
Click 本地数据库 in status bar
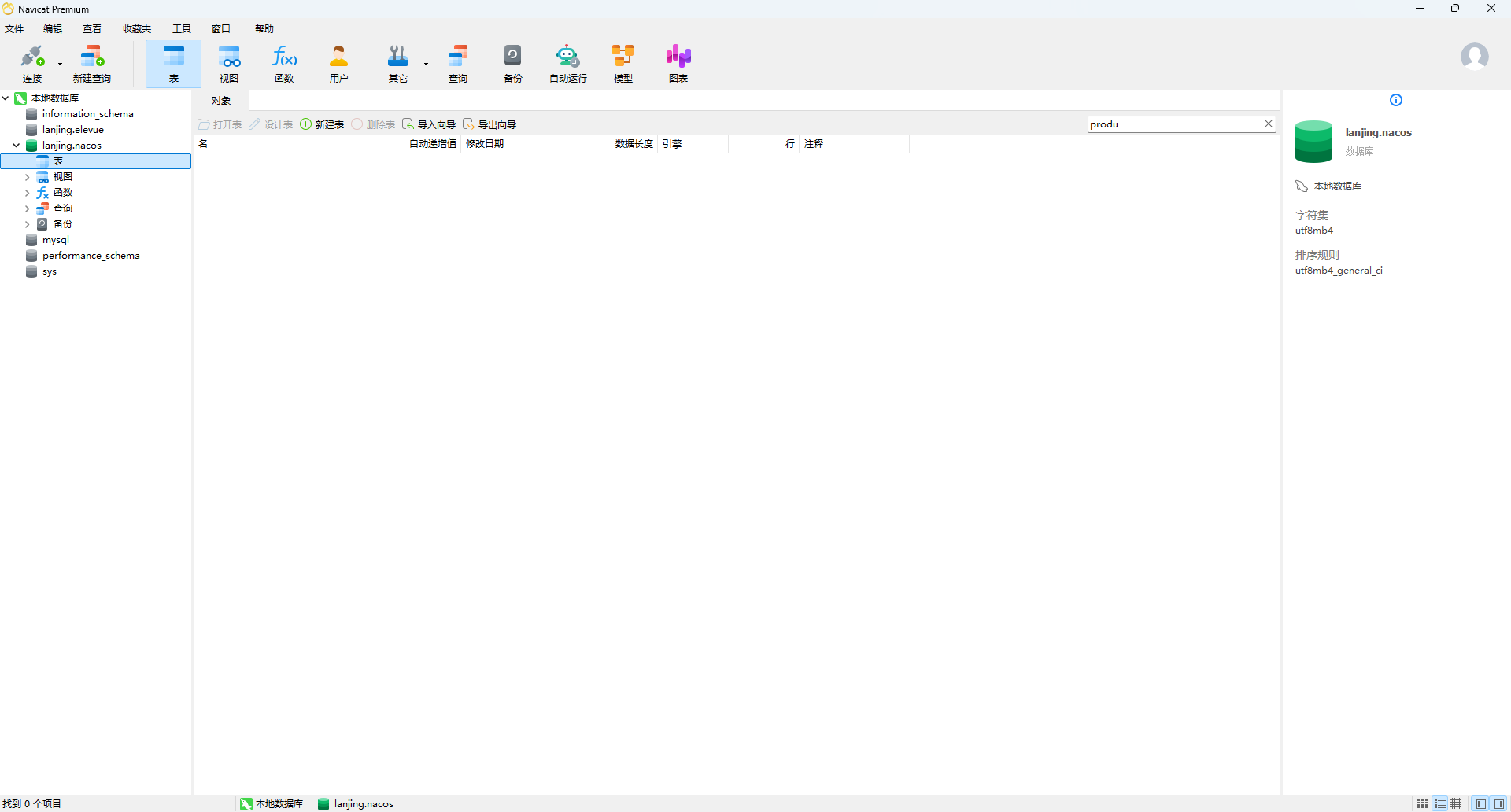[272, 803]
